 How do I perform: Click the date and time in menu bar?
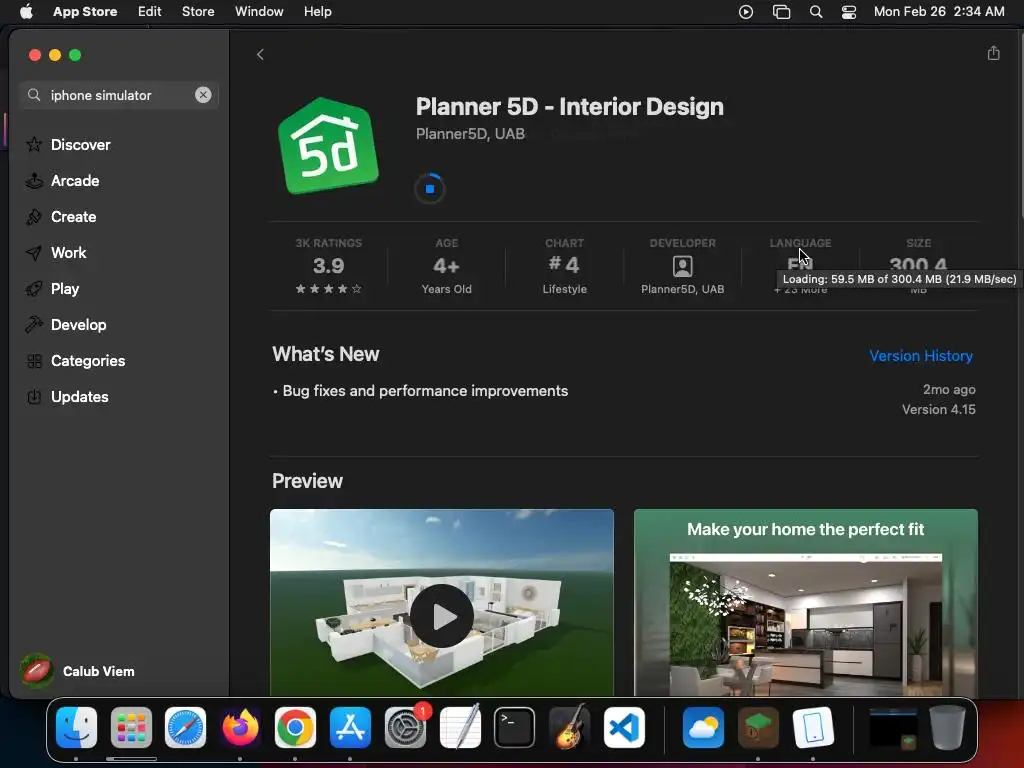(x=939, y=12)
